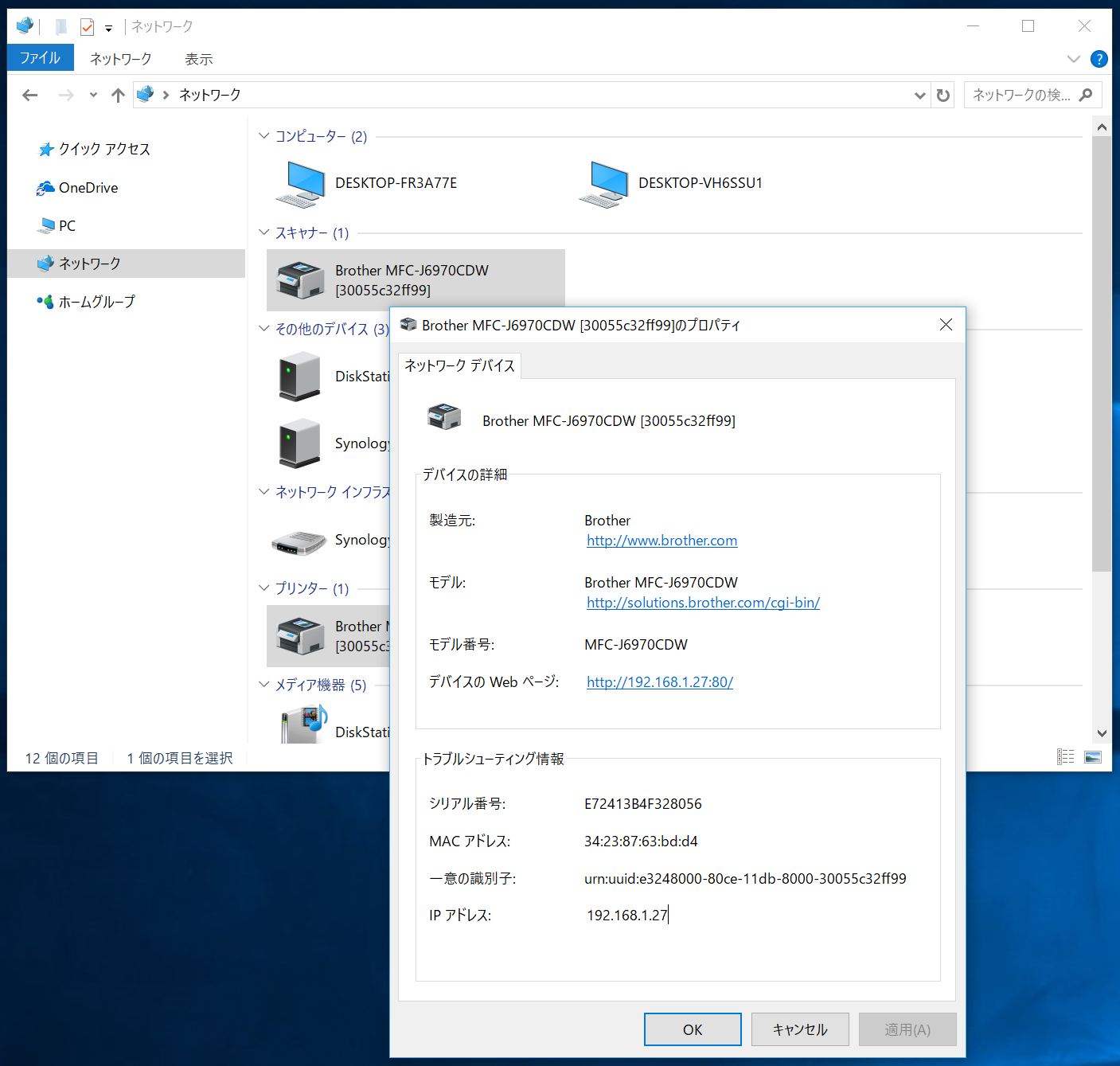The width and height of the screenshot is (1120, 1066).
Task: Switch to details view layout
Action: pos(1066,757)
